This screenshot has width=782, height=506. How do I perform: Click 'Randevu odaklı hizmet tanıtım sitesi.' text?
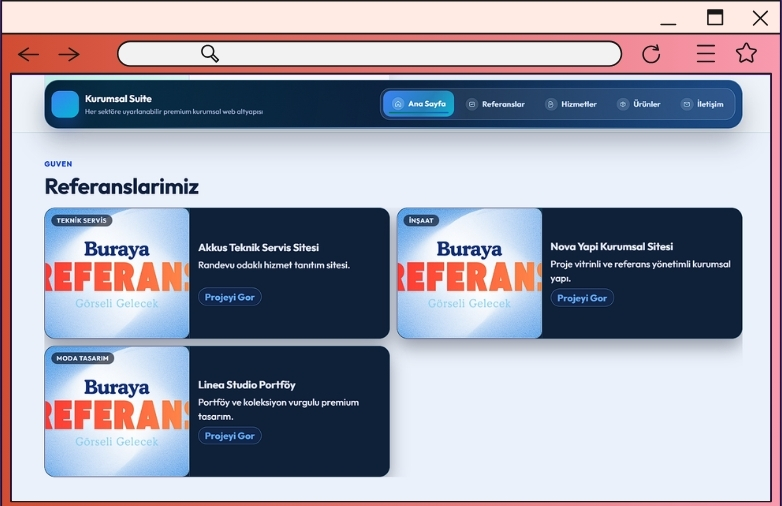click(x=274, y=265)
